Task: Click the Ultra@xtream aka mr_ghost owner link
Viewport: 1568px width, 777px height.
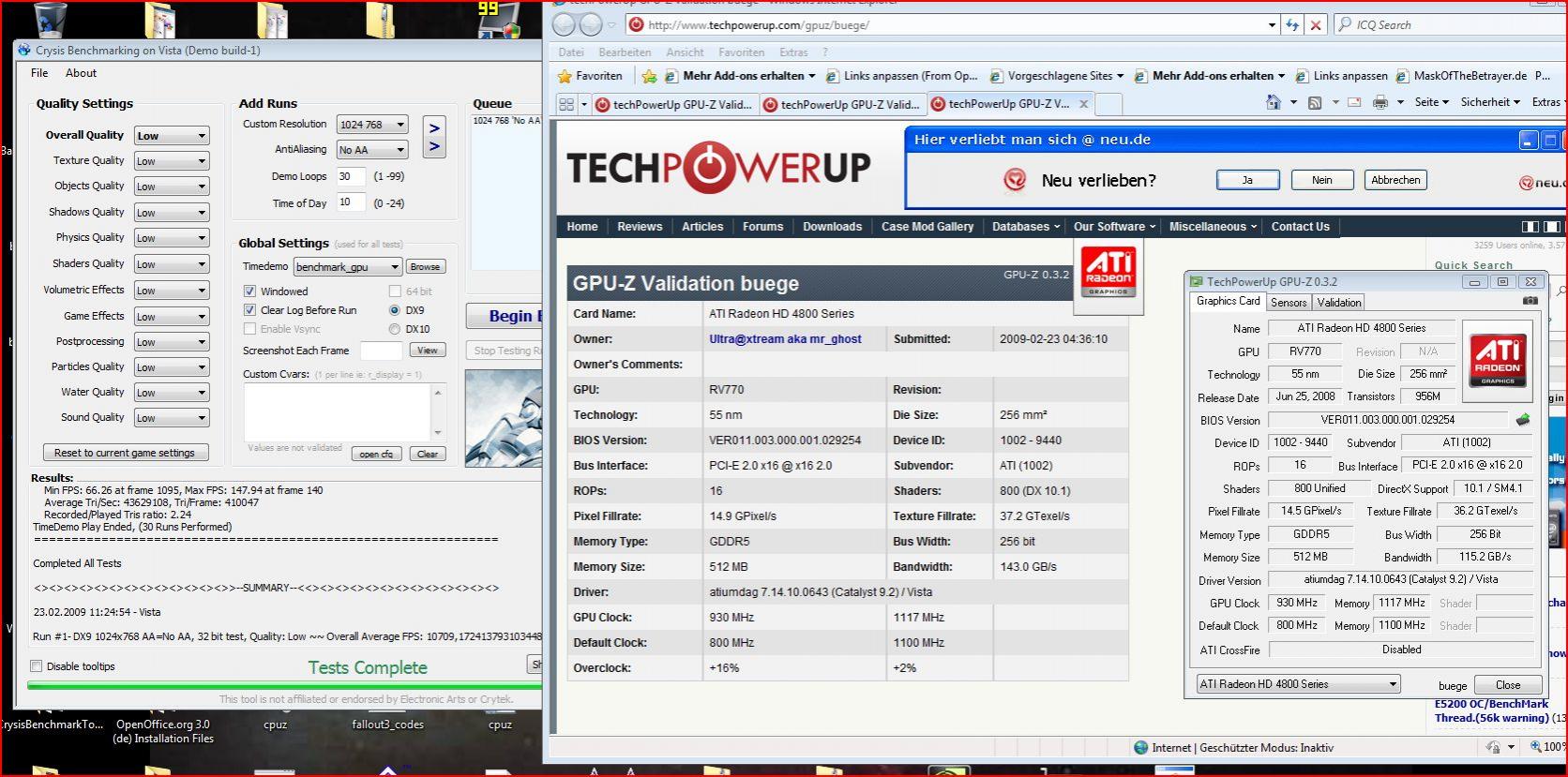Action: 785,339
